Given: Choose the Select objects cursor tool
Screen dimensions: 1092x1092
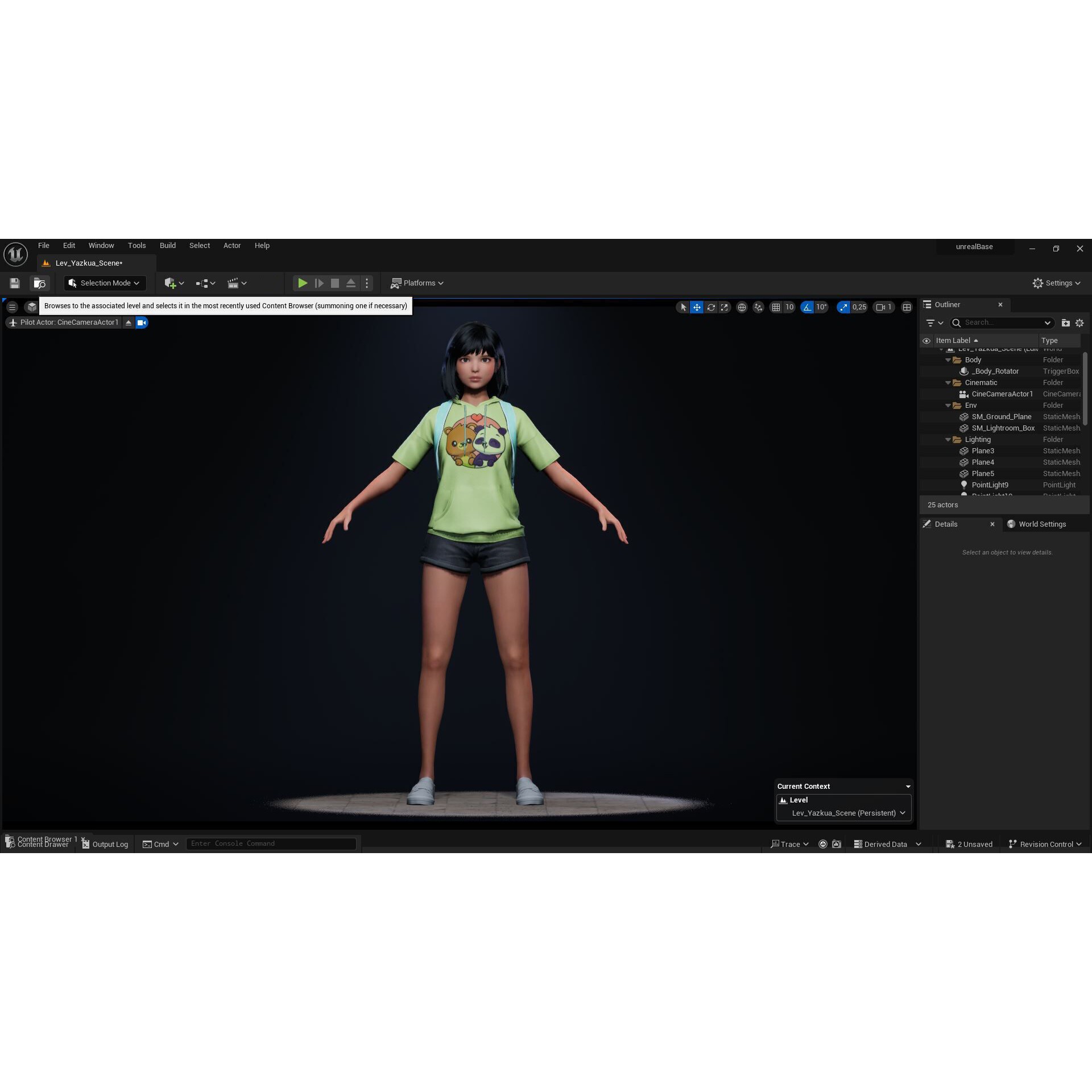Looking at the screenshot, I should (683, 307).
